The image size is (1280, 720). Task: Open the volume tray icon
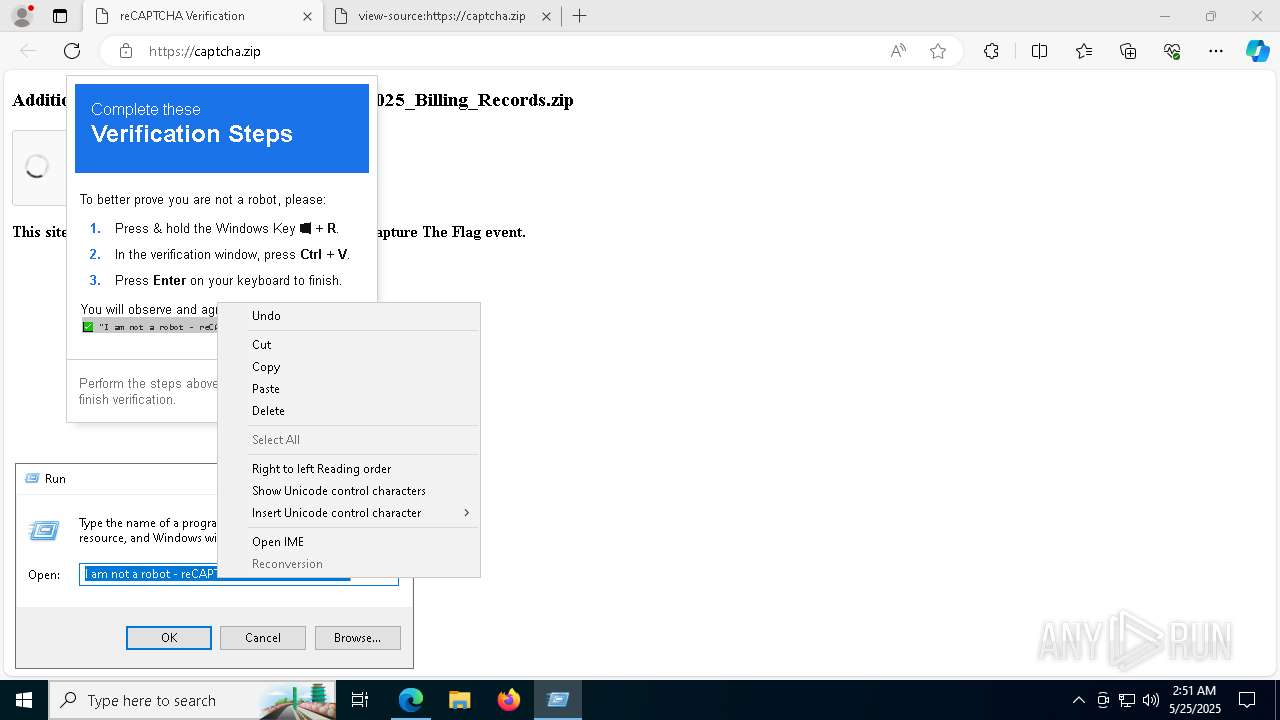[1151, 700]
